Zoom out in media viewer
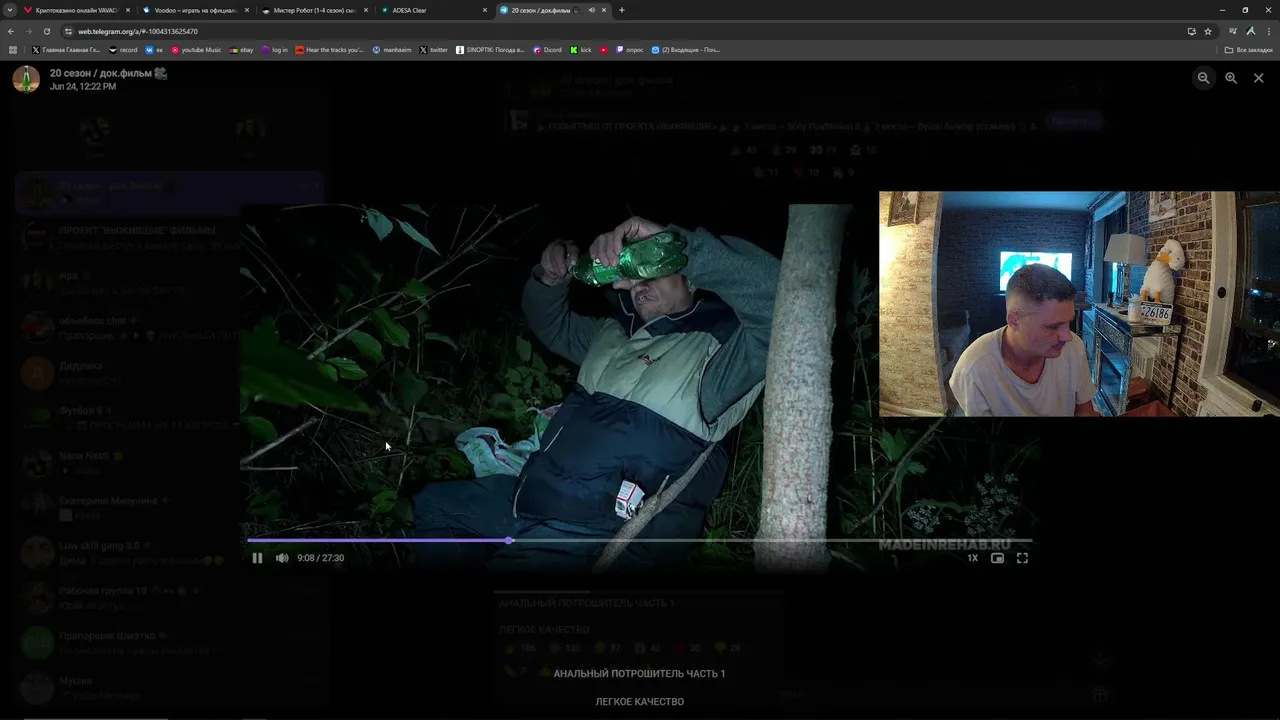 click(x=1204, y=78)
